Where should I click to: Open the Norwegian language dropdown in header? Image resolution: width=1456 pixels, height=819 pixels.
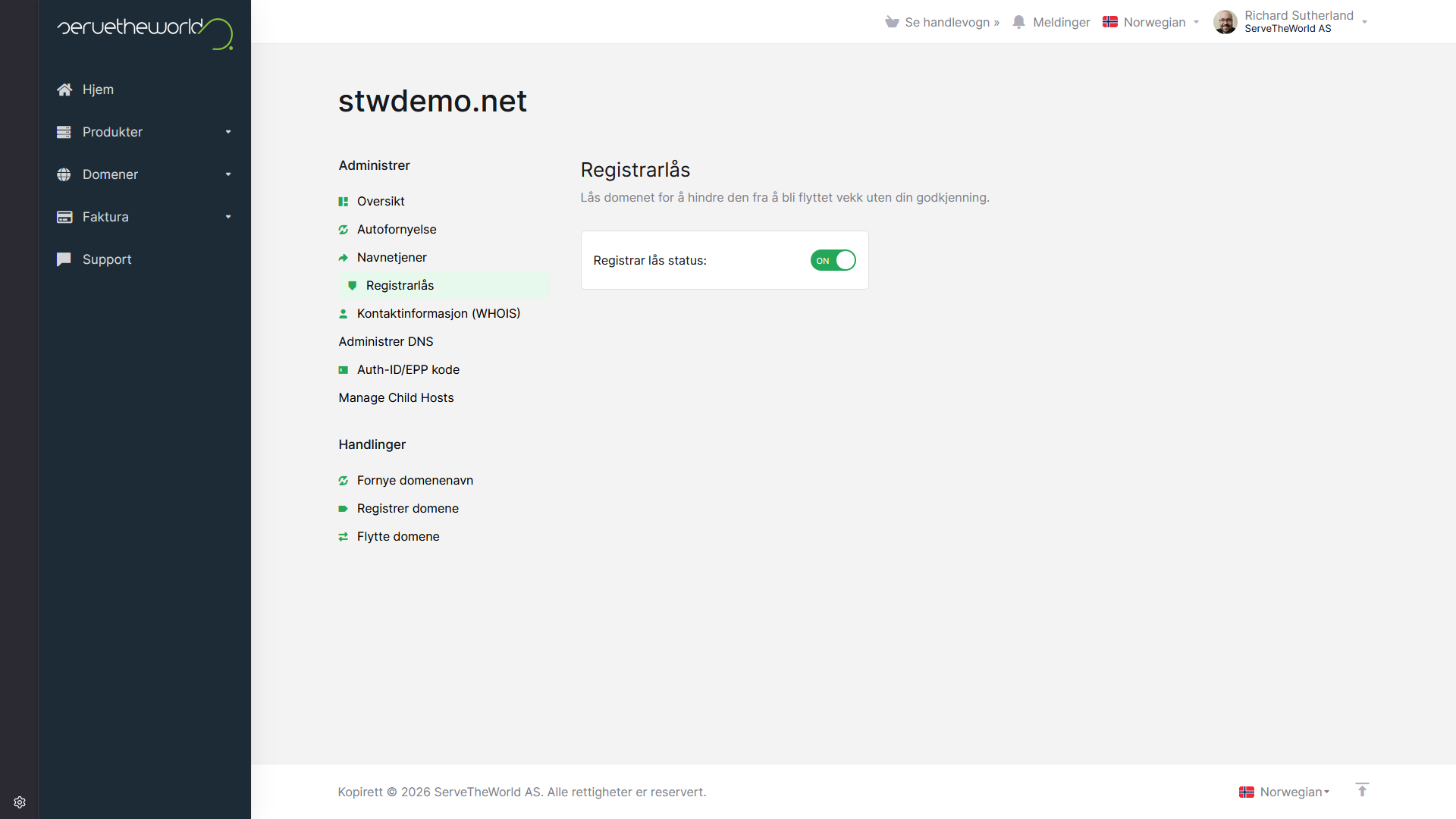[x=1151, y=22]
